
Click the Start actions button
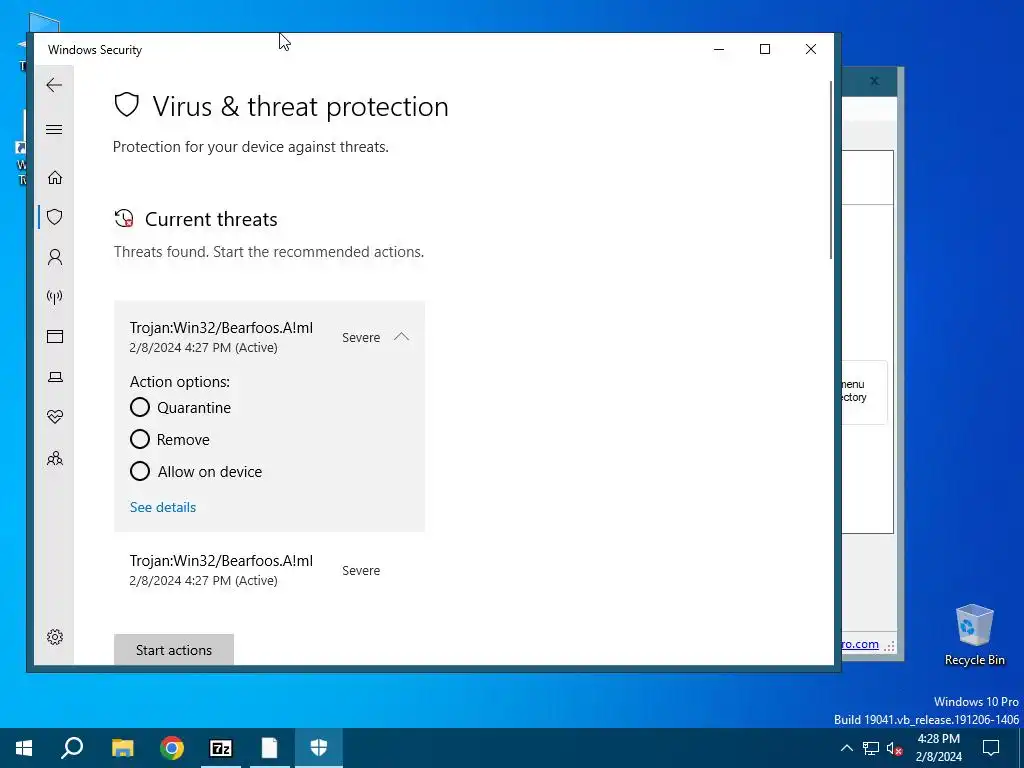click(x=174, y=650)
